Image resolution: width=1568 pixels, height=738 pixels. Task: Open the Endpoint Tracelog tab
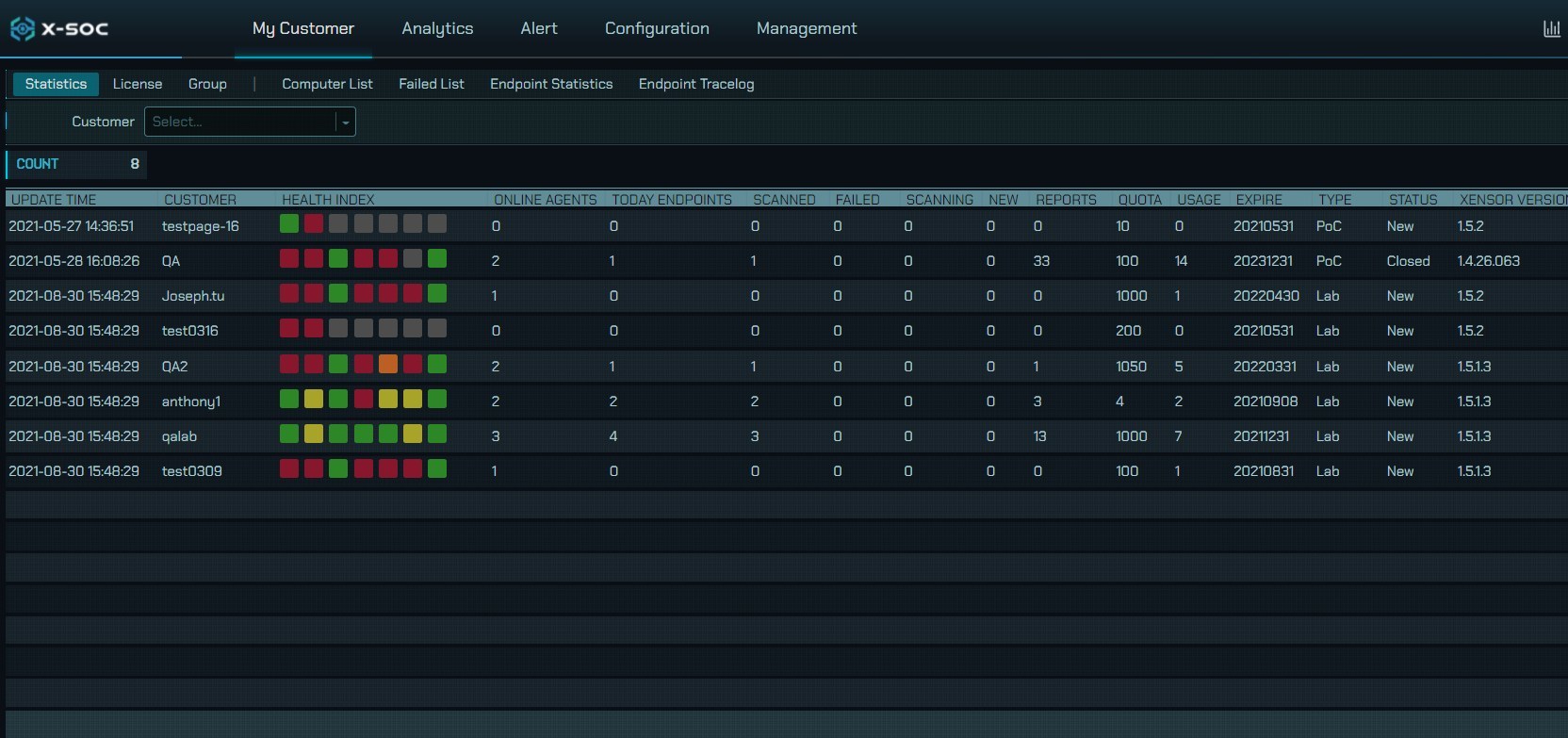coord(696,84)
